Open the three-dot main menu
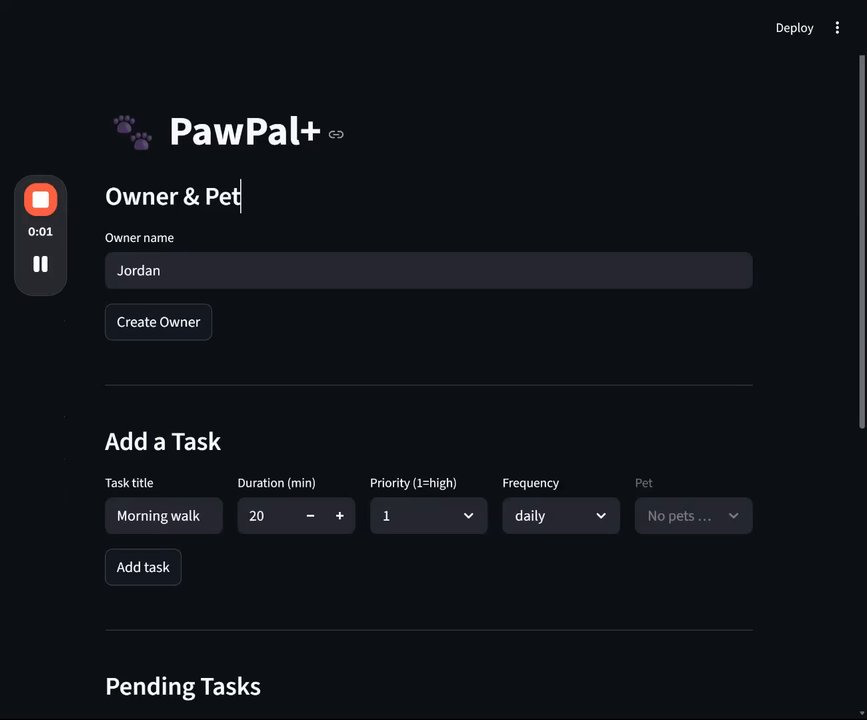The height and width of the screenshot is (720, 867). pos(838,28)
